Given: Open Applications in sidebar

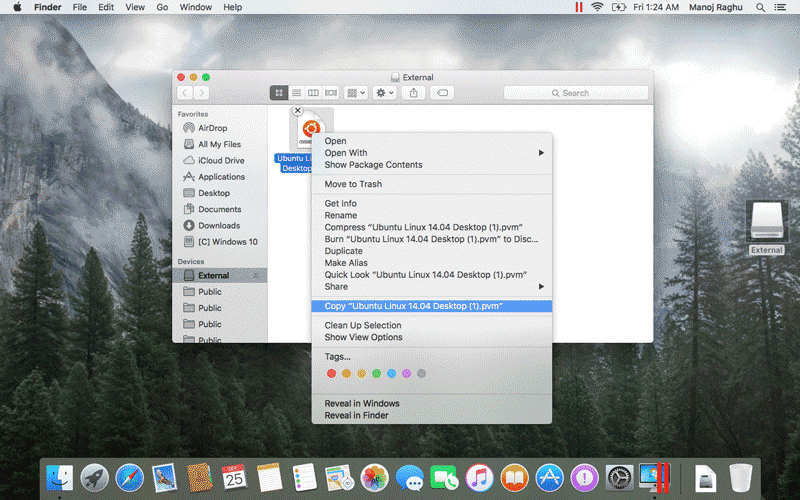Looking at the screenshot, I should click(x=219, y=177).
